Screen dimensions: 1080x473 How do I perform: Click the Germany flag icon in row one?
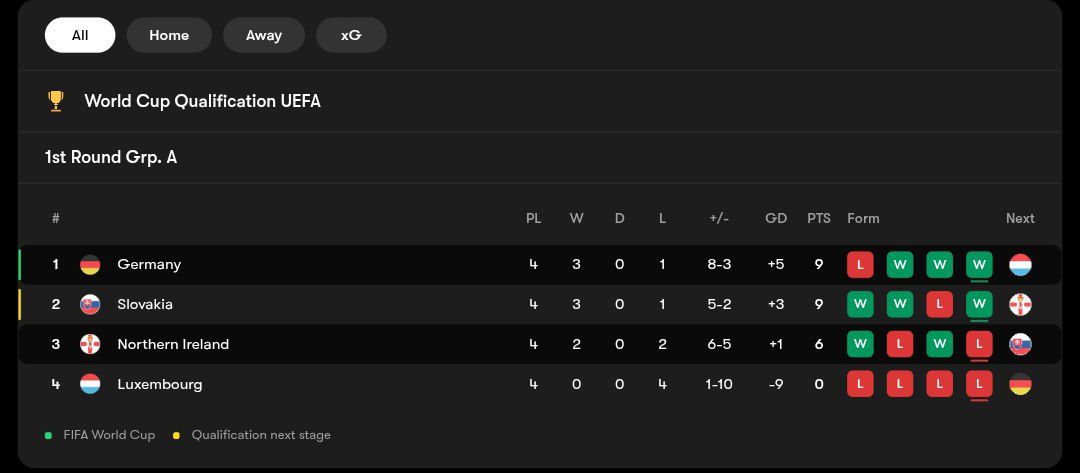tap(90, 265)
